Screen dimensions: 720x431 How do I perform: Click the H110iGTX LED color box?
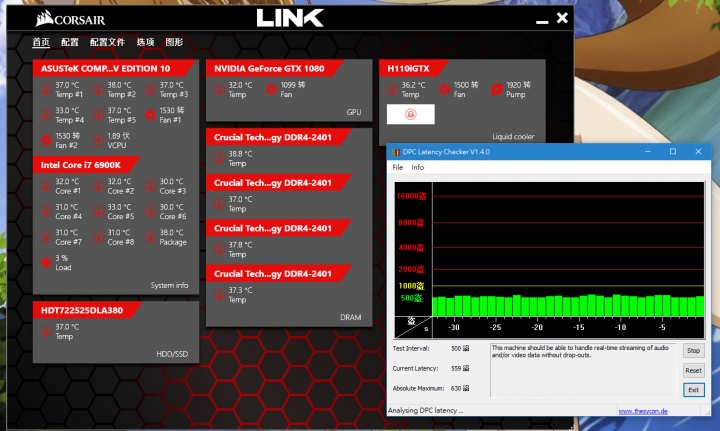click(411, 114)
